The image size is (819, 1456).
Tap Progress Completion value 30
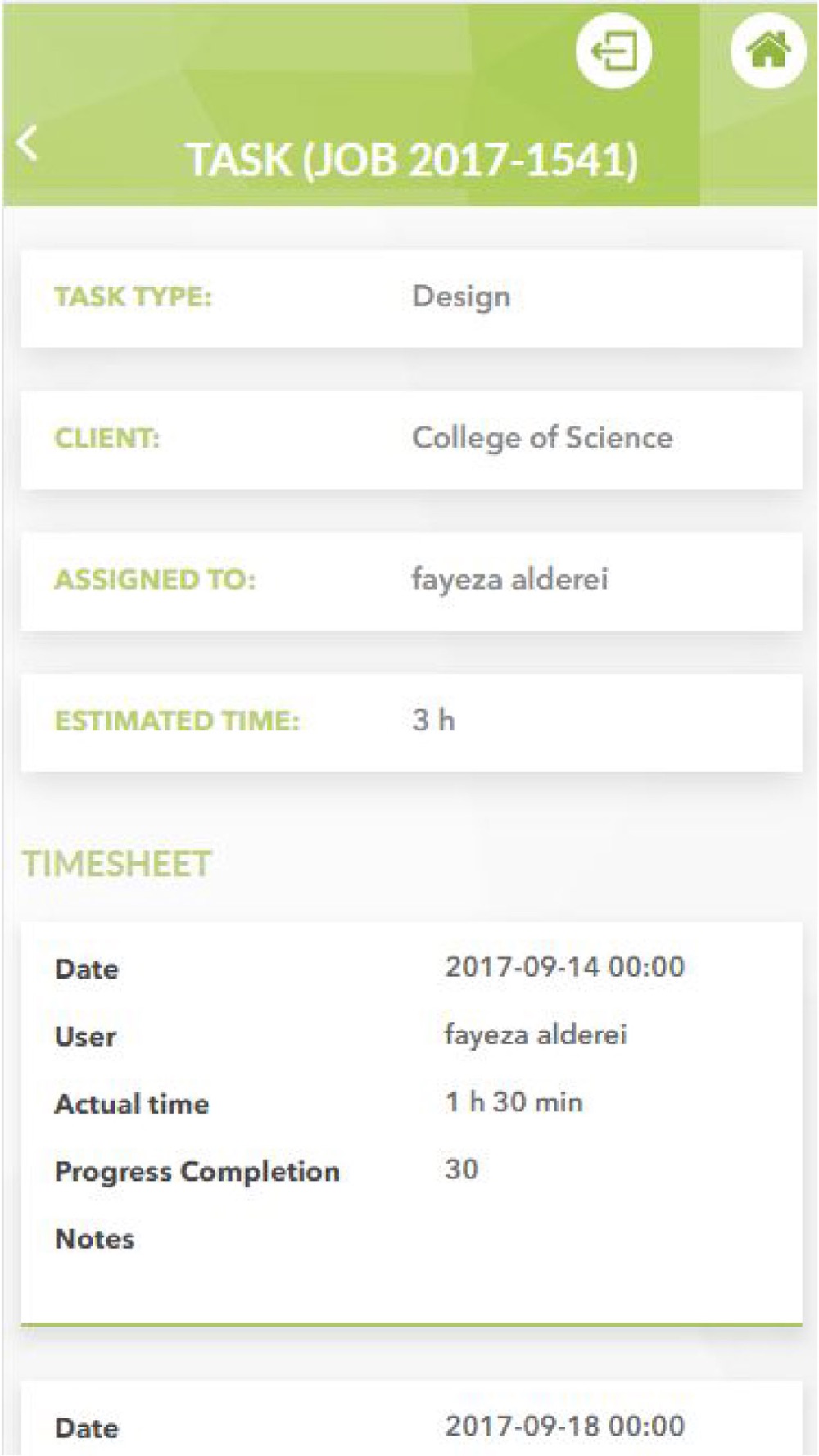[x=461, y=1169]
